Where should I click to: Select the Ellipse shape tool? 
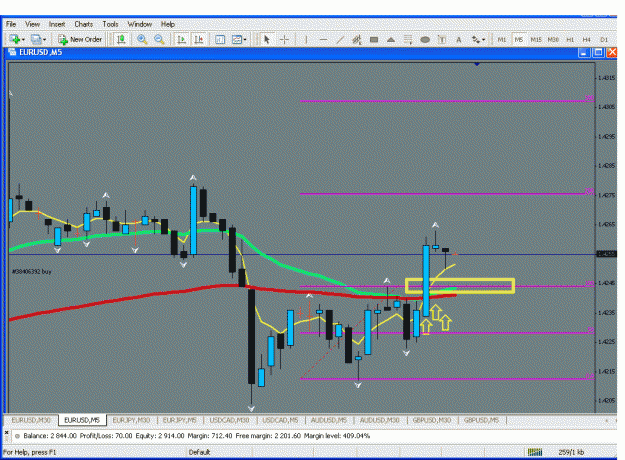pyautogui.click(x=425, y=39)
